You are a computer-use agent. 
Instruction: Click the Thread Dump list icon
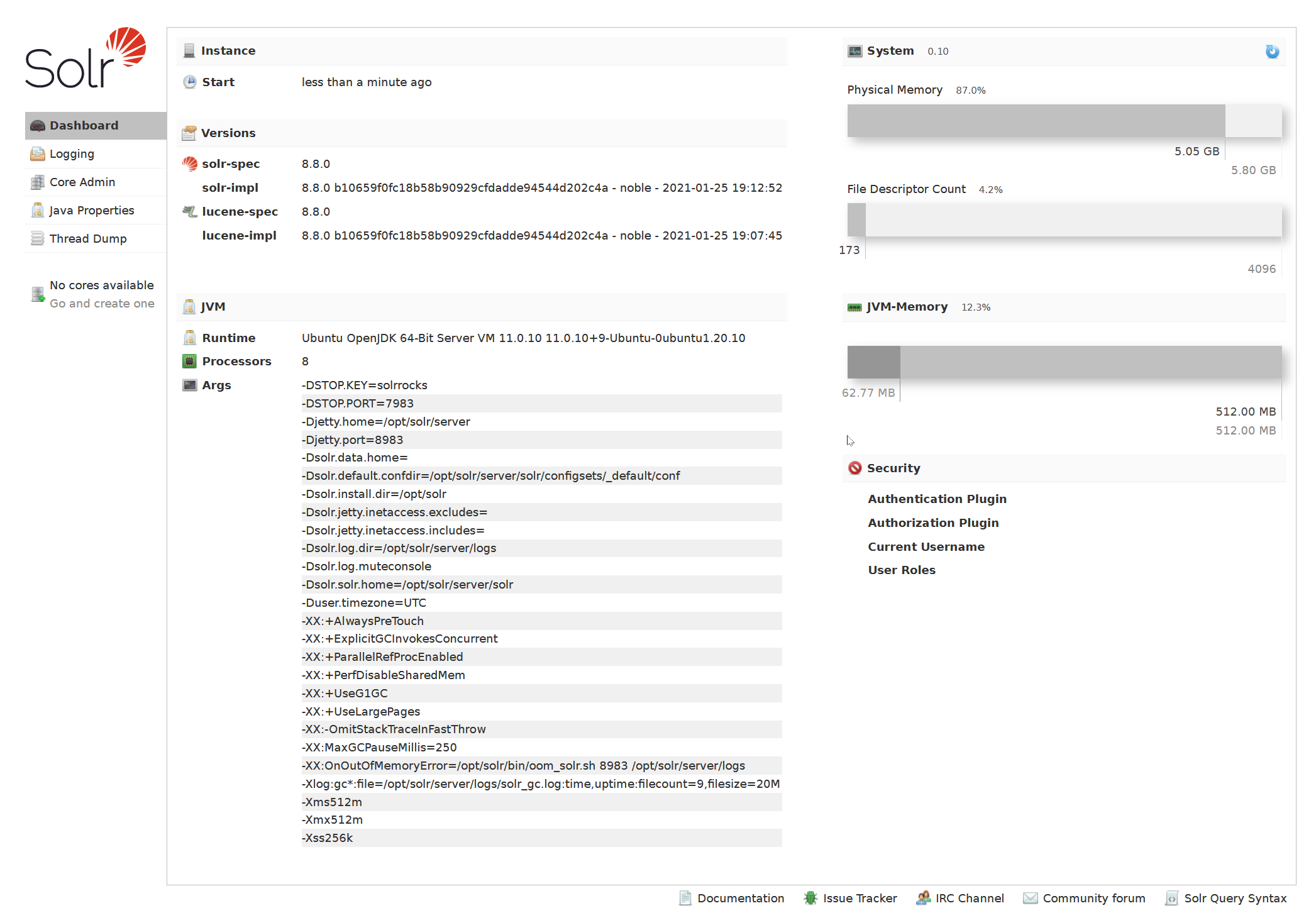tap(38, 239)
